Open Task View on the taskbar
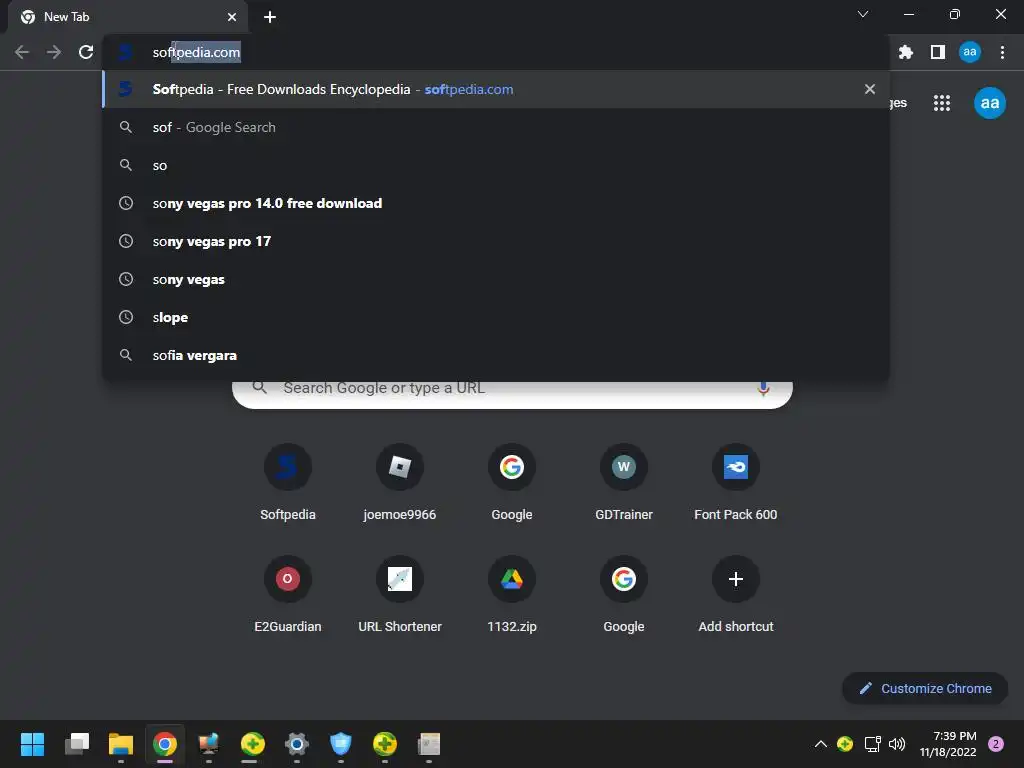 77,744
